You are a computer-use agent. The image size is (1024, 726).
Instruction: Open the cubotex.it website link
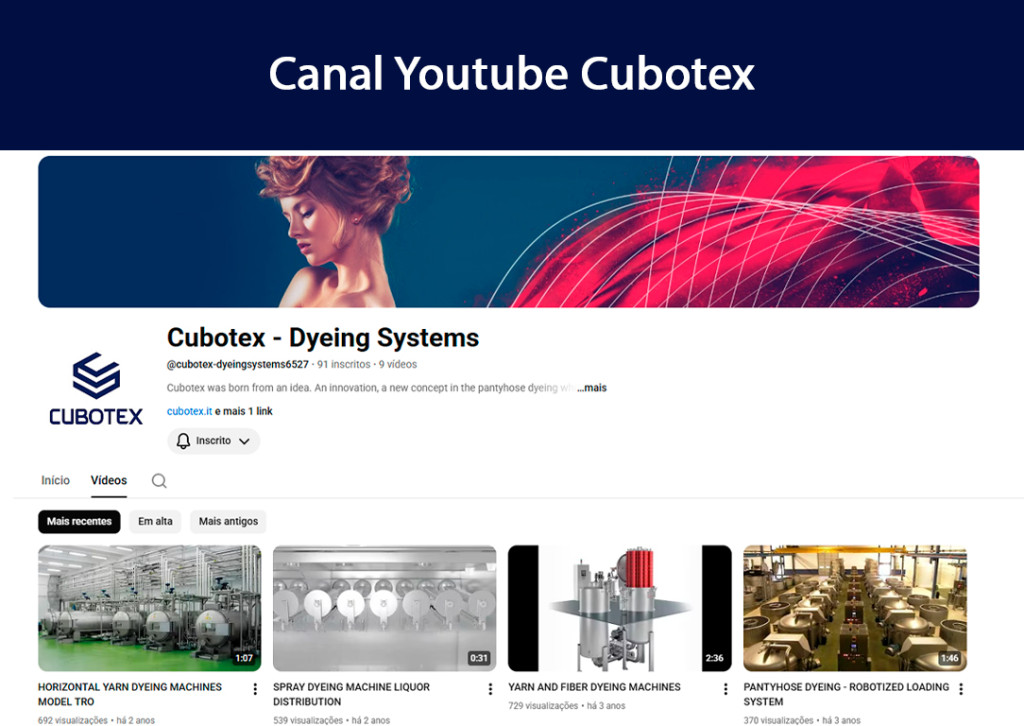189,411
